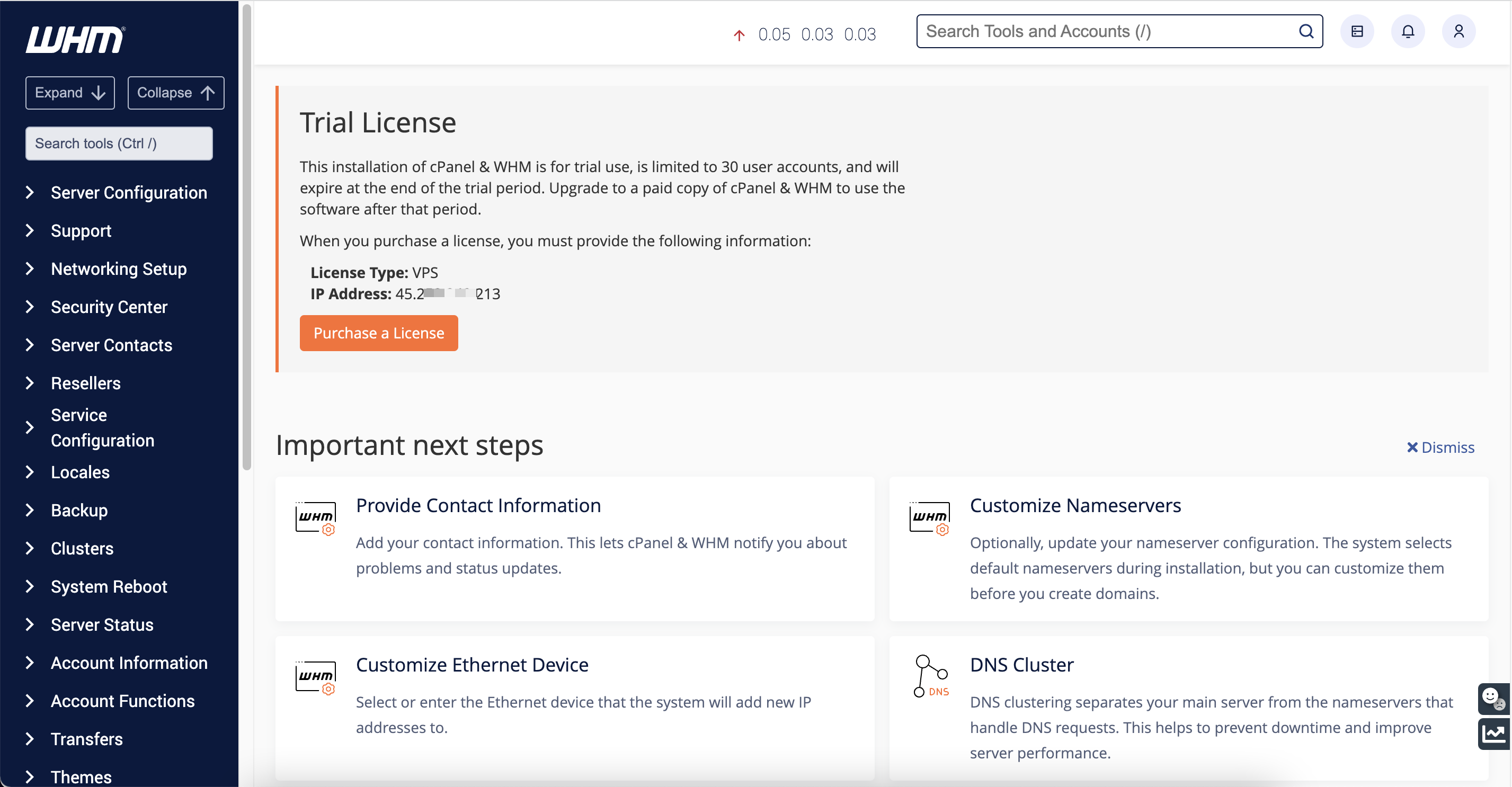Click the sidebar vertical scrollbar
Image resolution: width=1512 pixels, height=787 pixels.
coord(246,237)
